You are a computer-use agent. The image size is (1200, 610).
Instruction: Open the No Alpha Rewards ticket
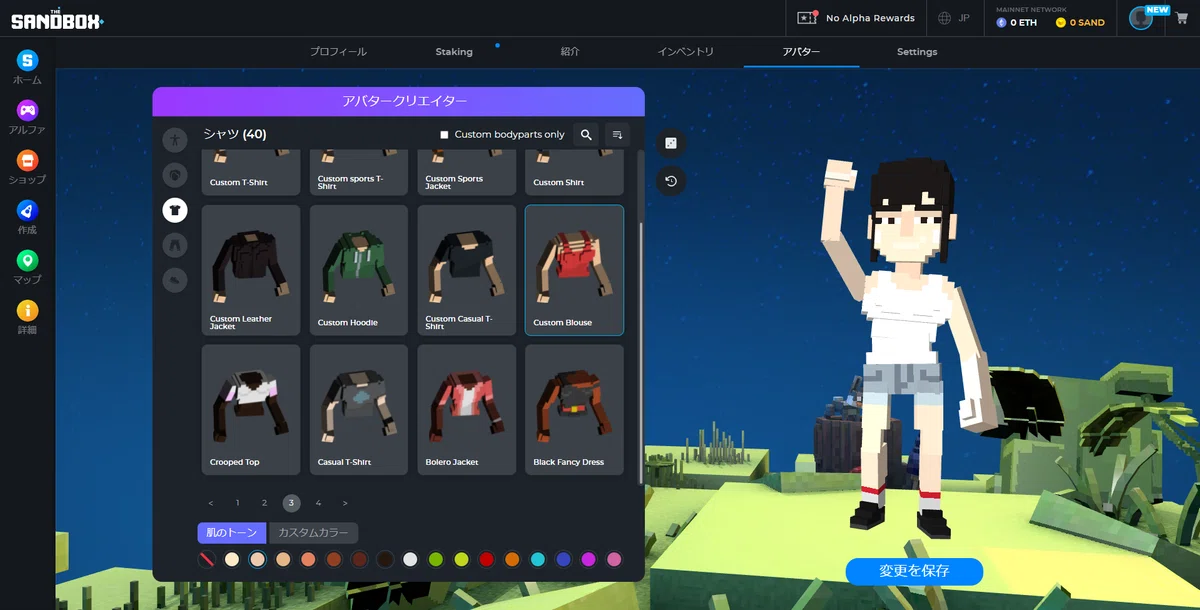pos(856,18)
